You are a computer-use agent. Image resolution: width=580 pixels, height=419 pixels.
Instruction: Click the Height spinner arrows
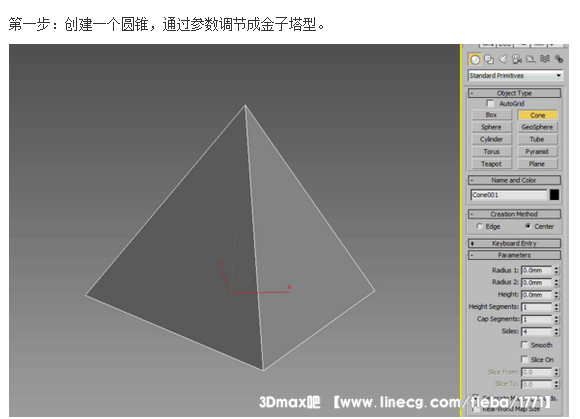pos(556,295)
